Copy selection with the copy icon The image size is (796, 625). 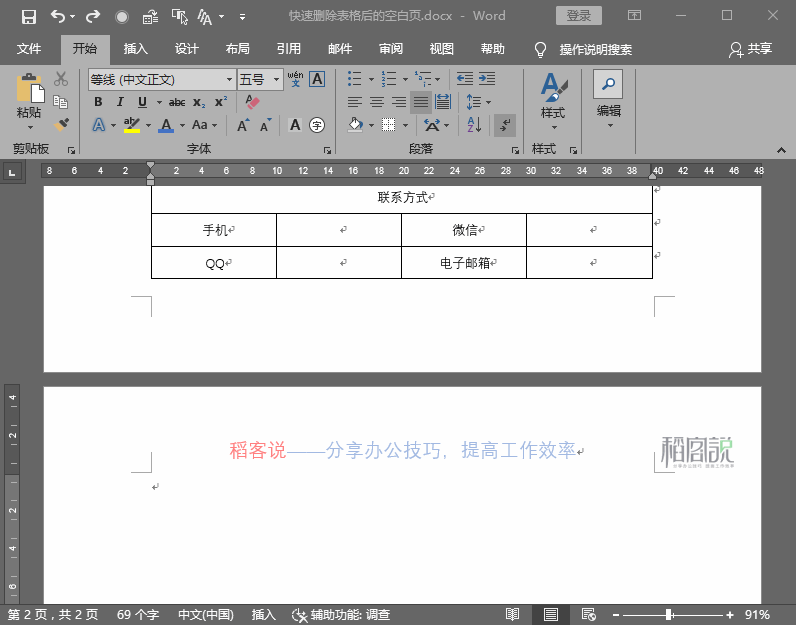[x=60, y=102]
